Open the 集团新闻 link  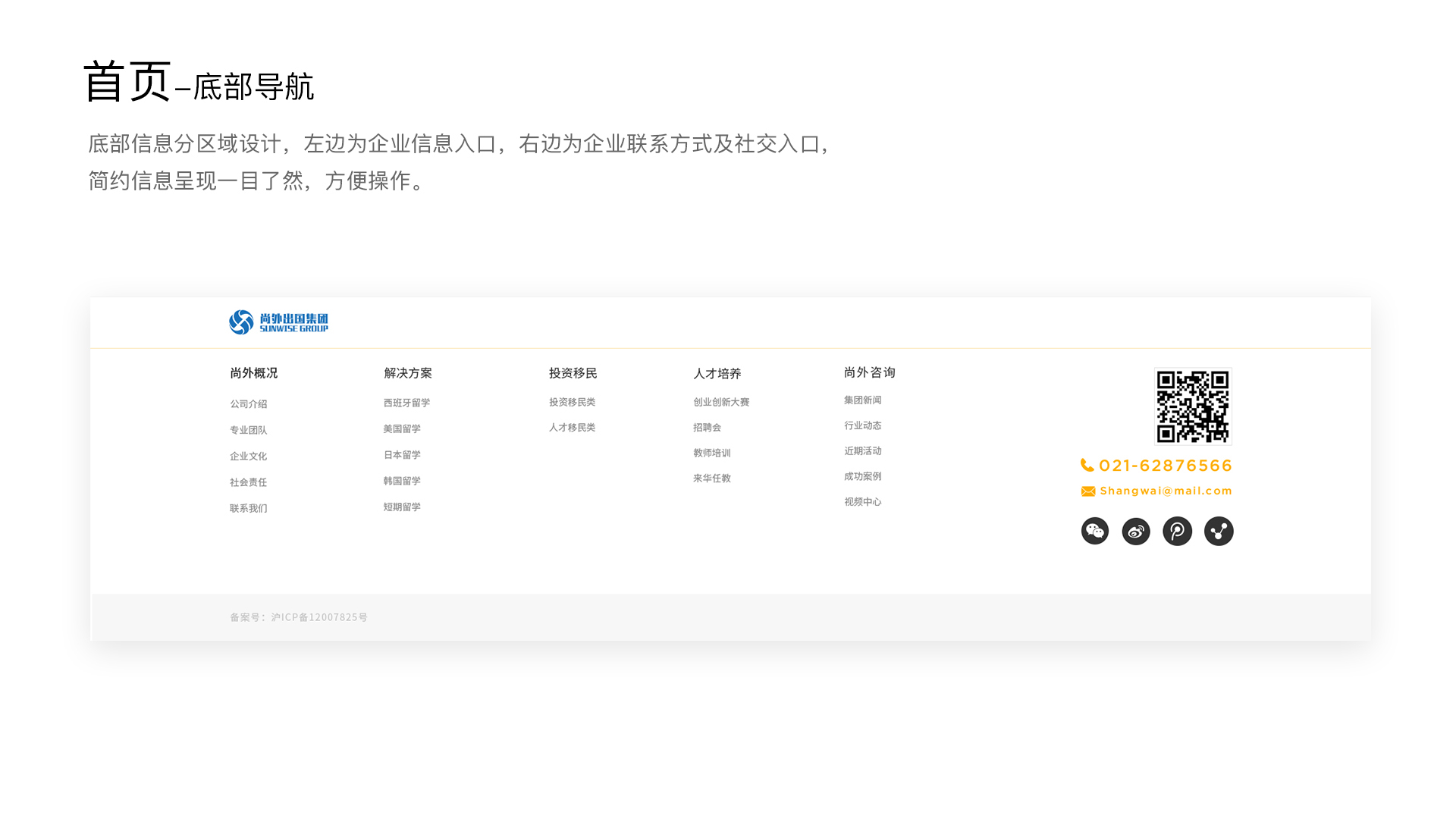point(863,400)
